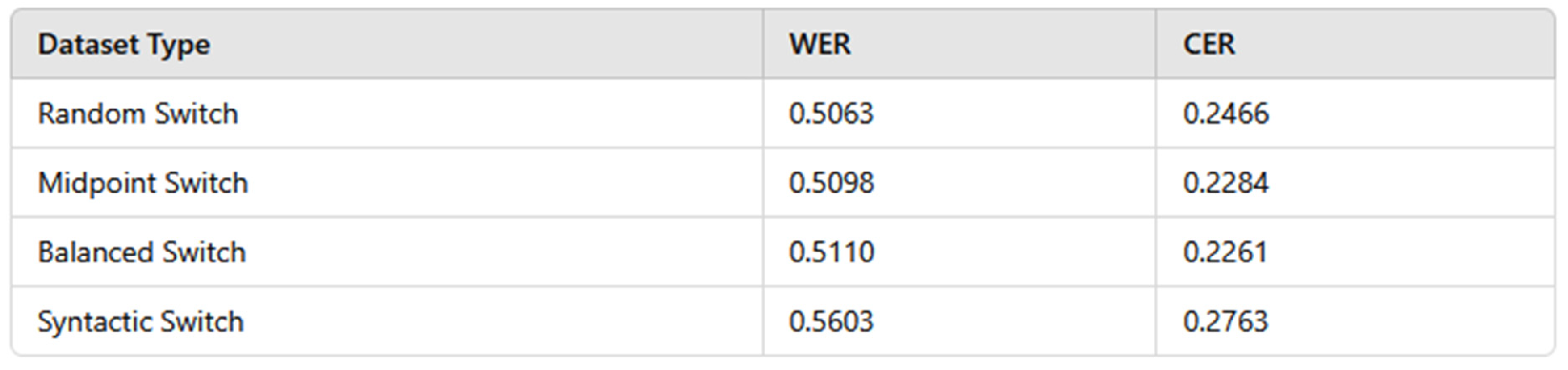The image size is (1568, 370).
Task: Click the Midpoint Switch cell
Action: click(x=142, y=184)
